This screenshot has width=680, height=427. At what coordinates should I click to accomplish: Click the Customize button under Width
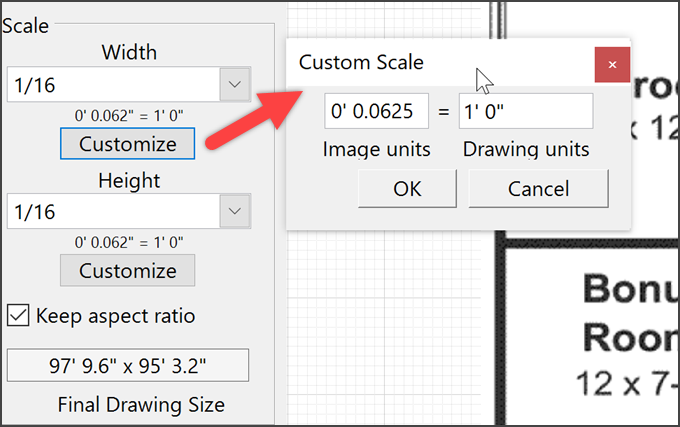pyautogui.click(x=128, y=144)
